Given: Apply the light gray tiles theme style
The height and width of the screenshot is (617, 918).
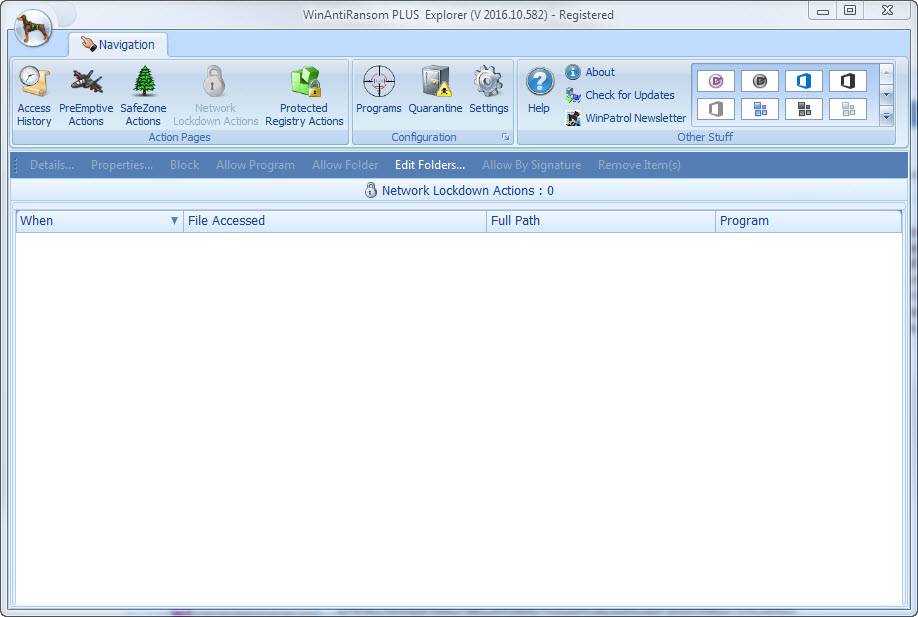Looking at the screenshot, I should point(848,109).
